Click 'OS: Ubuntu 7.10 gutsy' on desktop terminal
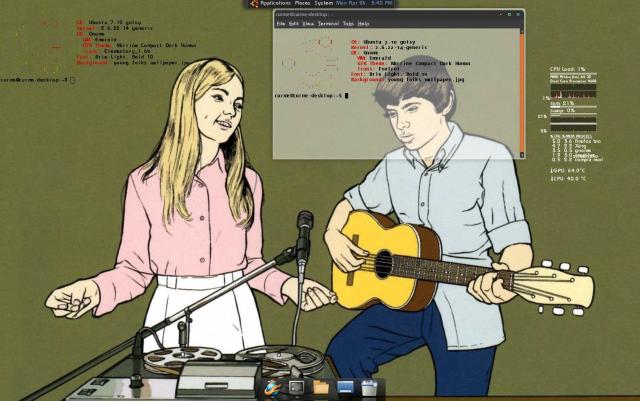Image resolution: width=640 pixels, height=401 pixels. tap(109, 22)
